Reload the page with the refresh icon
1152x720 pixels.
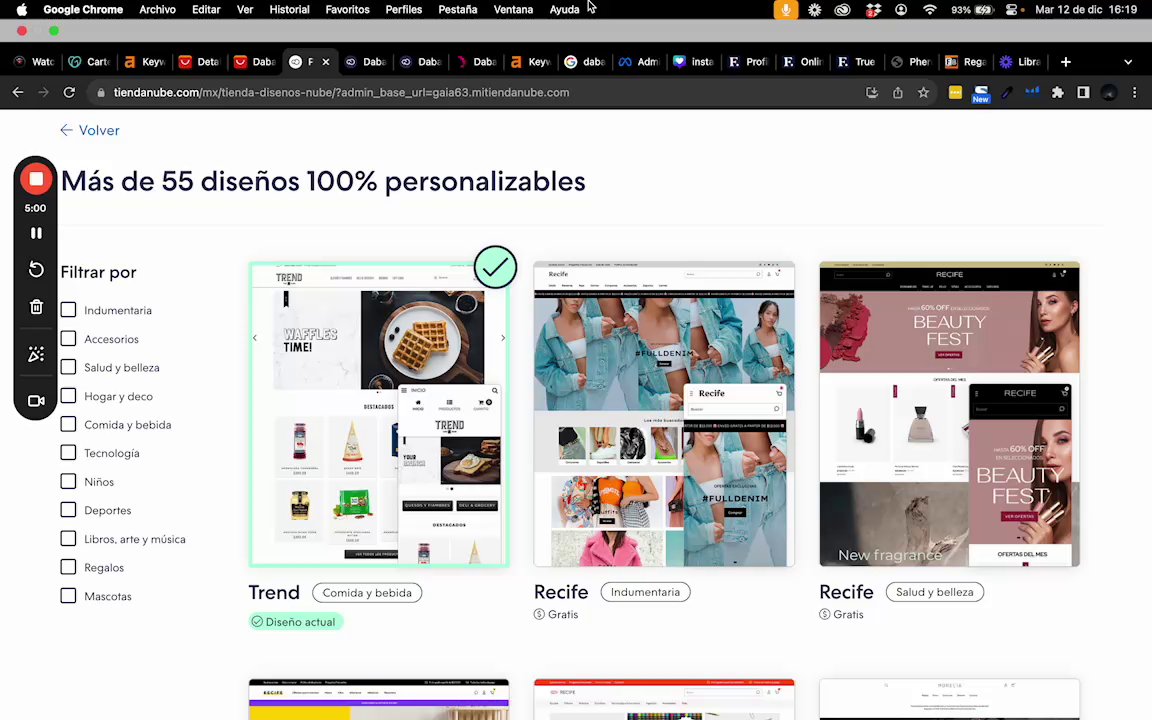pos(69,93)
